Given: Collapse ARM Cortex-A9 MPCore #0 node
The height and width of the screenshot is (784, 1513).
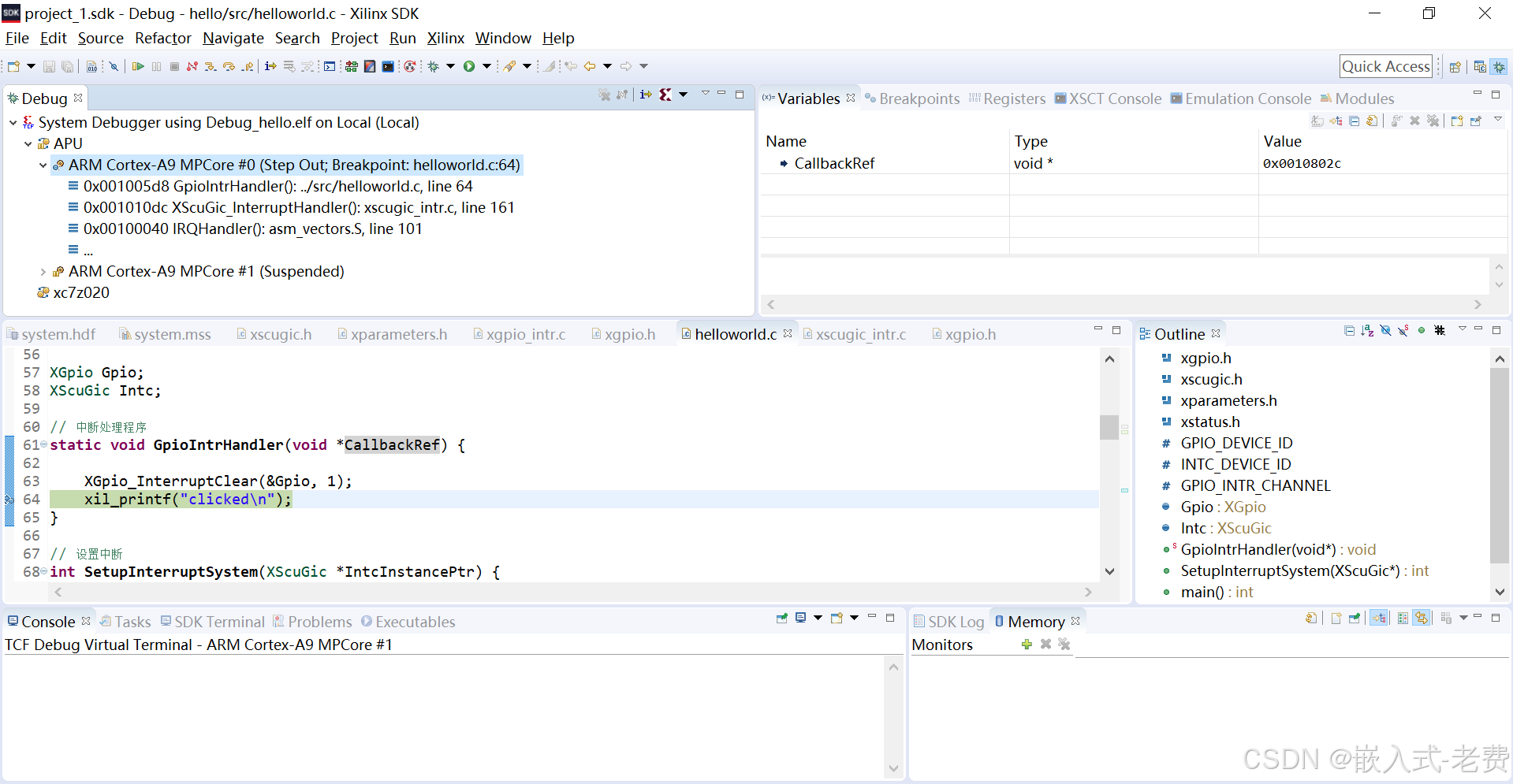Looking at the screenshot, I should coord(43,165).
